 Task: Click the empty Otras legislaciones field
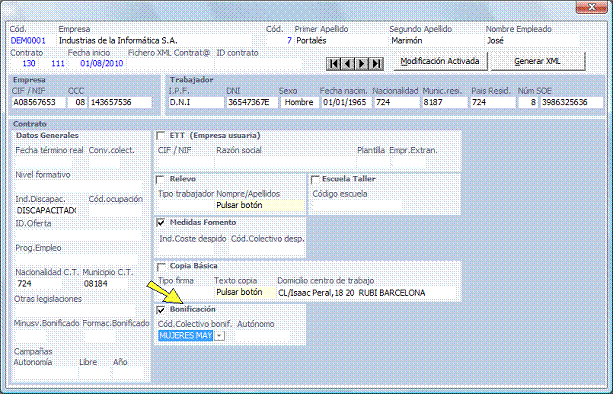[74, 310]
